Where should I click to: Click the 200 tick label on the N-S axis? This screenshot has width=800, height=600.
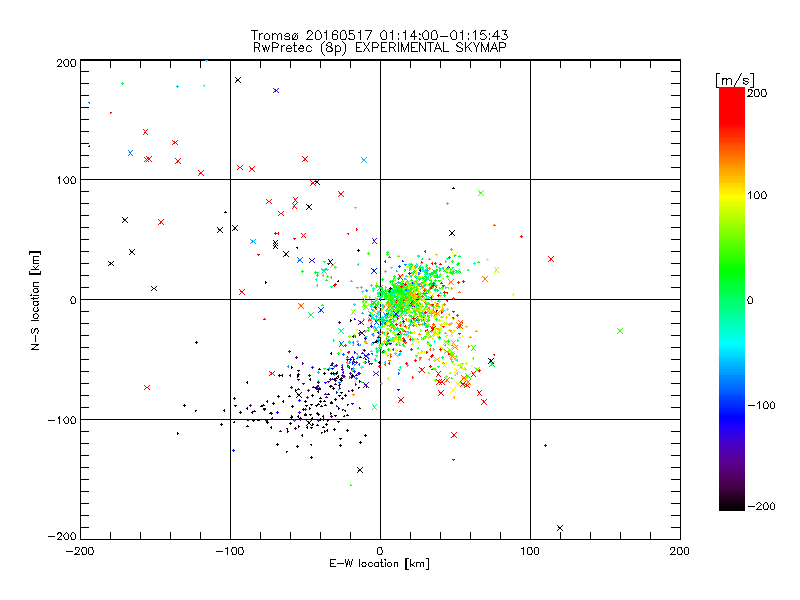tap(66, 63)
